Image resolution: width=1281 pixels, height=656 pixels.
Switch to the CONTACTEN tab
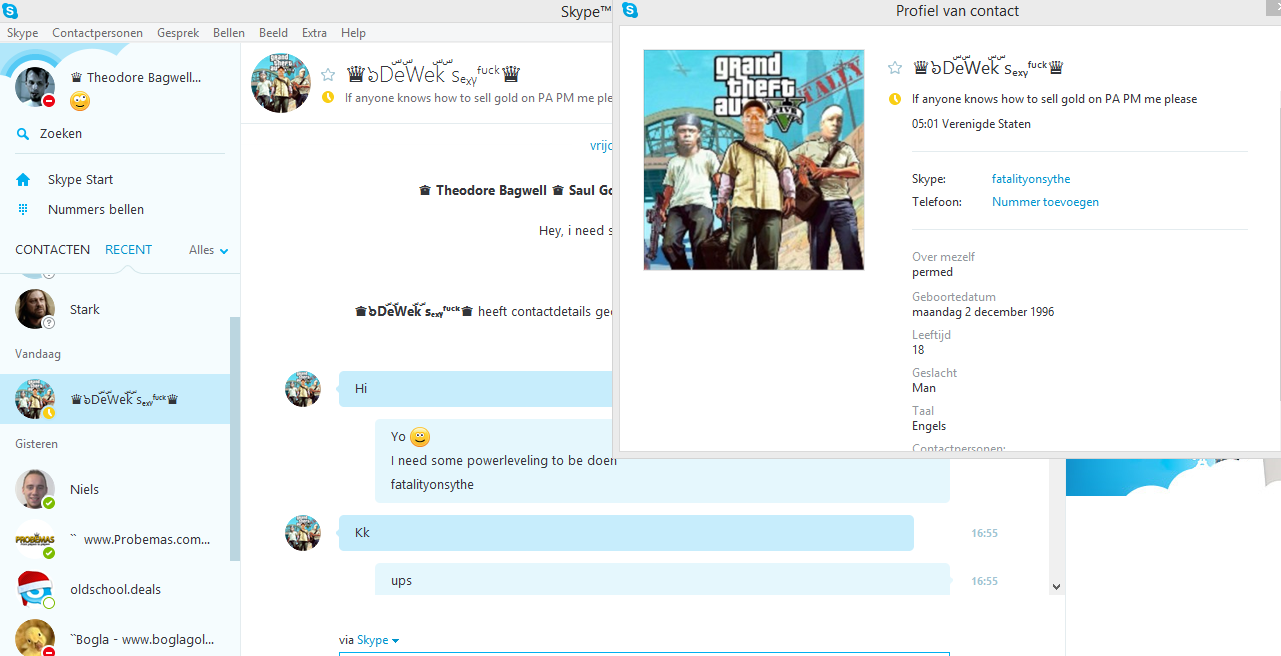point(53,250)
